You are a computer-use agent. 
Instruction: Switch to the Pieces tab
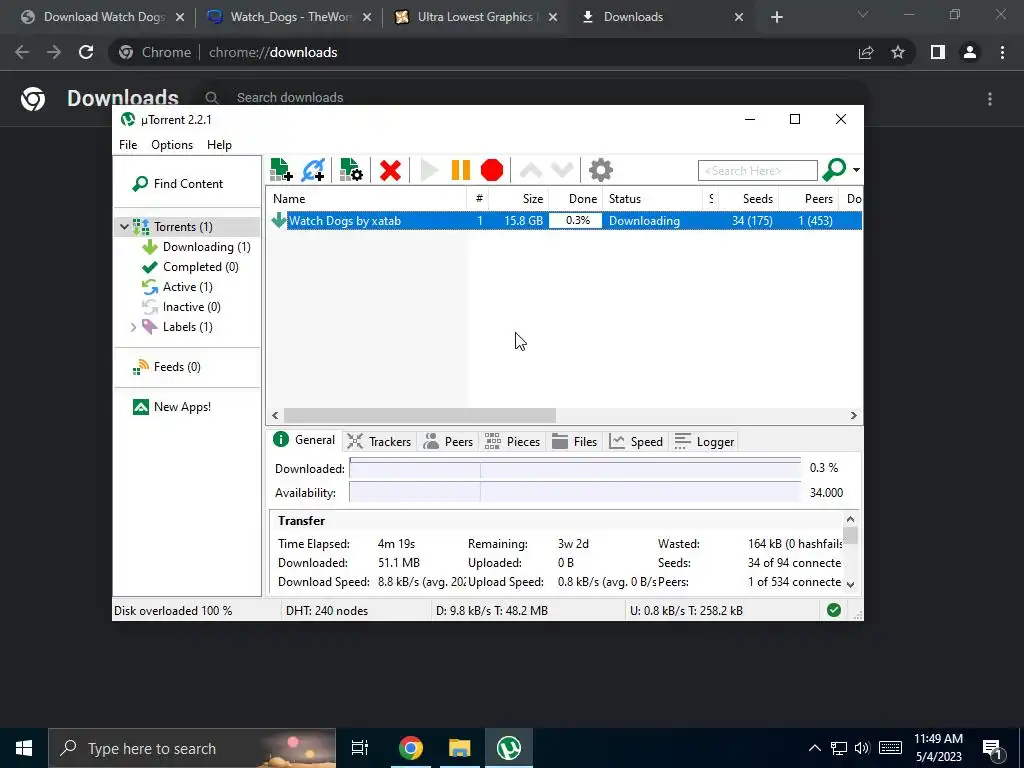tap(513, 442)
